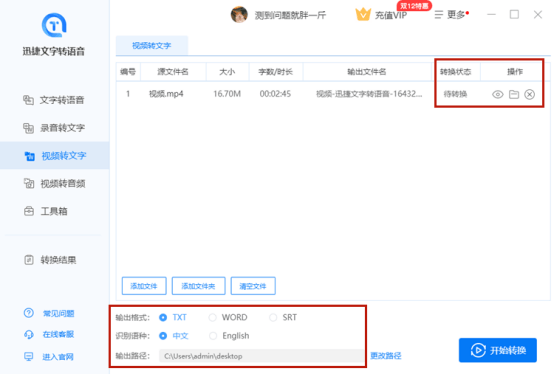
Task: Open 常见问题 help in sidebar
Action: [x=49, y=313]
